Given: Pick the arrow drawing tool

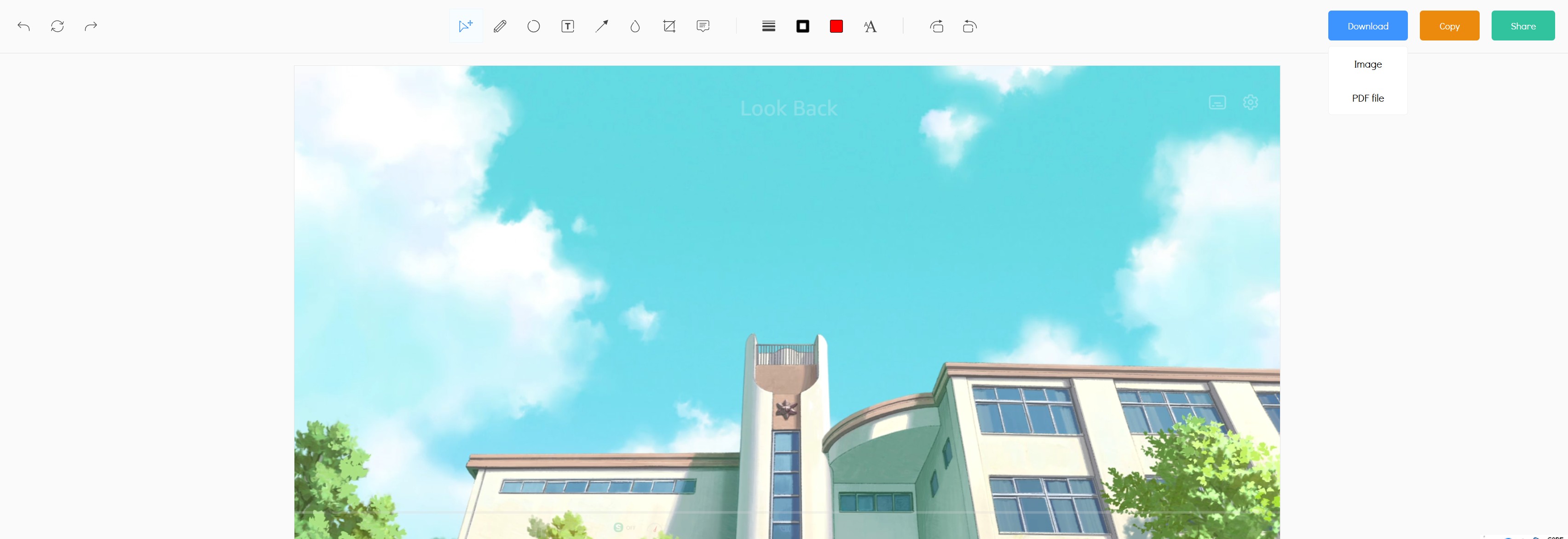Looking at the screenshot, I should [601, 26].
